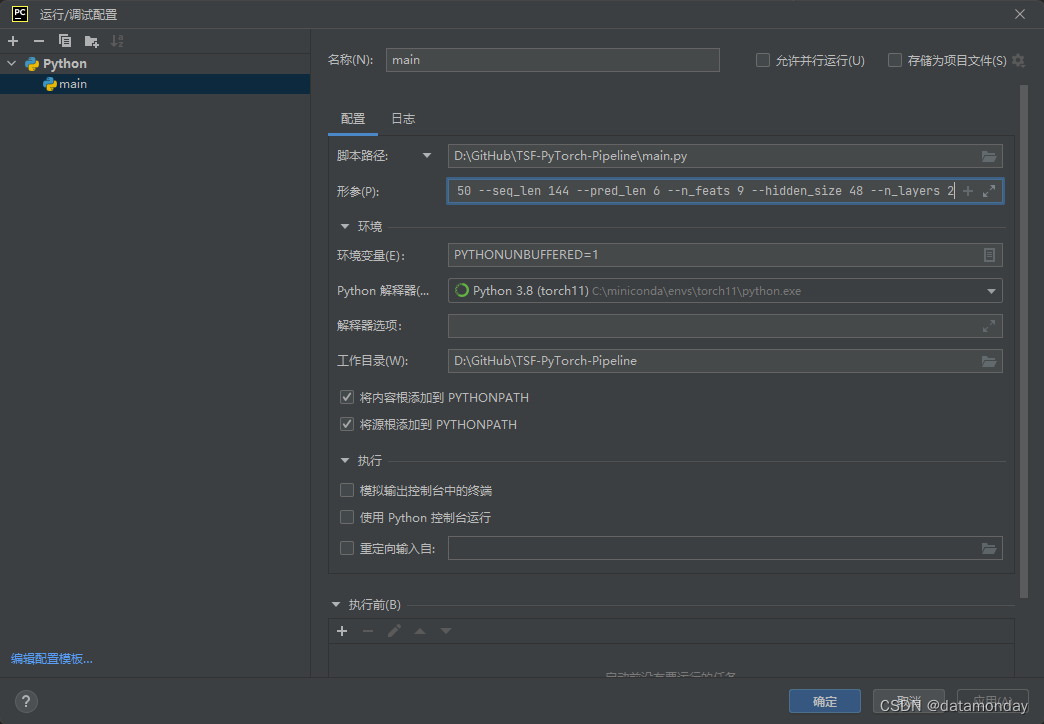The image size is (1044, 724).
Task: Toggle allow parallel run checkbox
Action: click(763, 61)
